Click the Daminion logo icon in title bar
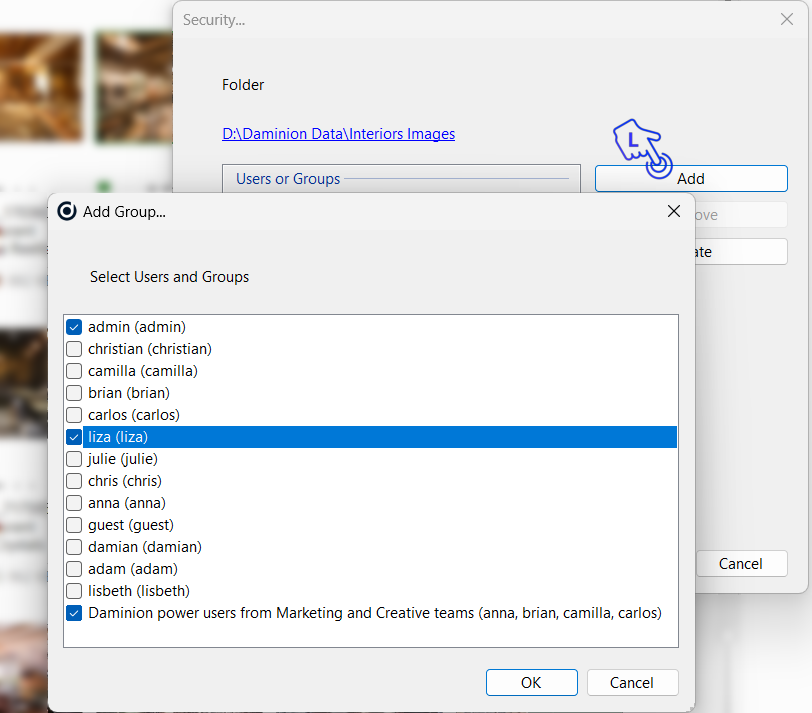812x713 pixels. [x=67, y=211]
